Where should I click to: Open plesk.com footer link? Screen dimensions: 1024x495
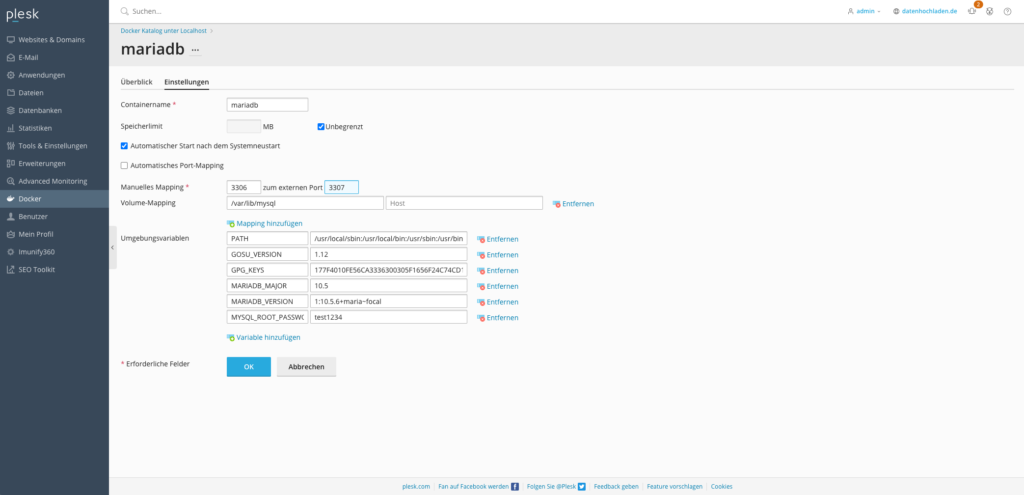[x=416, y=487]
